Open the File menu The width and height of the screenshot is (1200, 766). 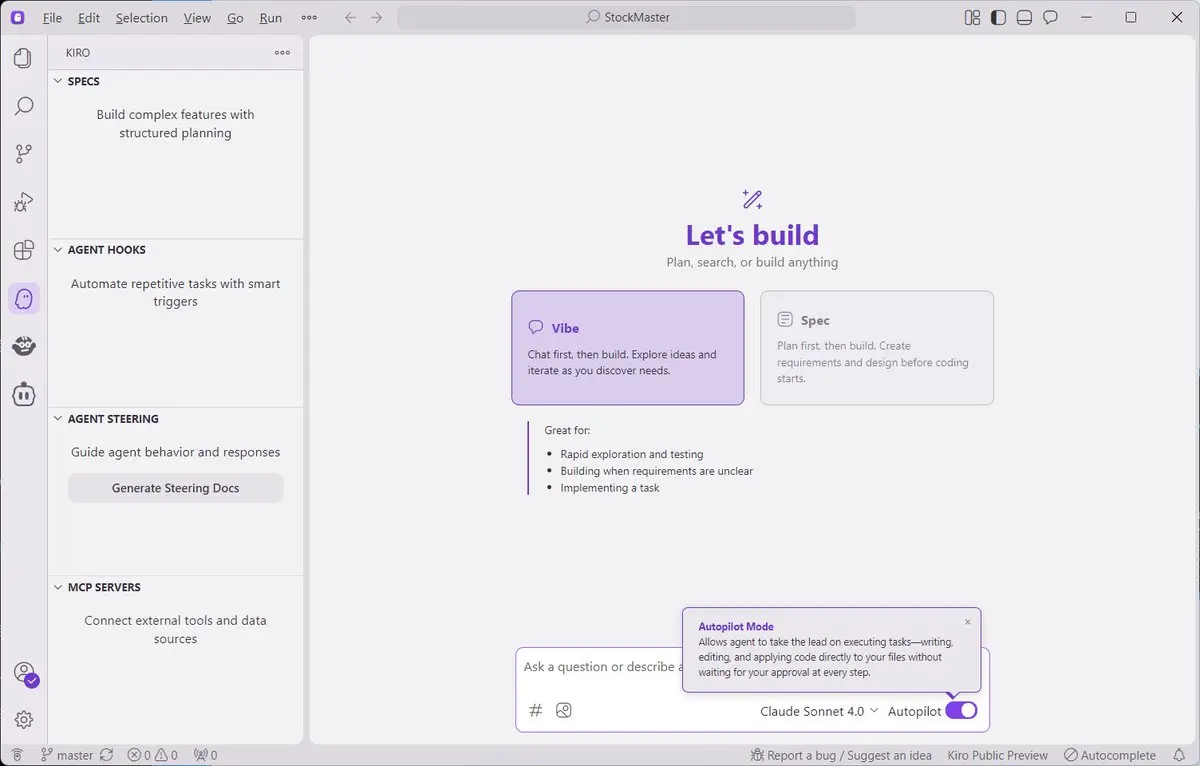point(52,18)
